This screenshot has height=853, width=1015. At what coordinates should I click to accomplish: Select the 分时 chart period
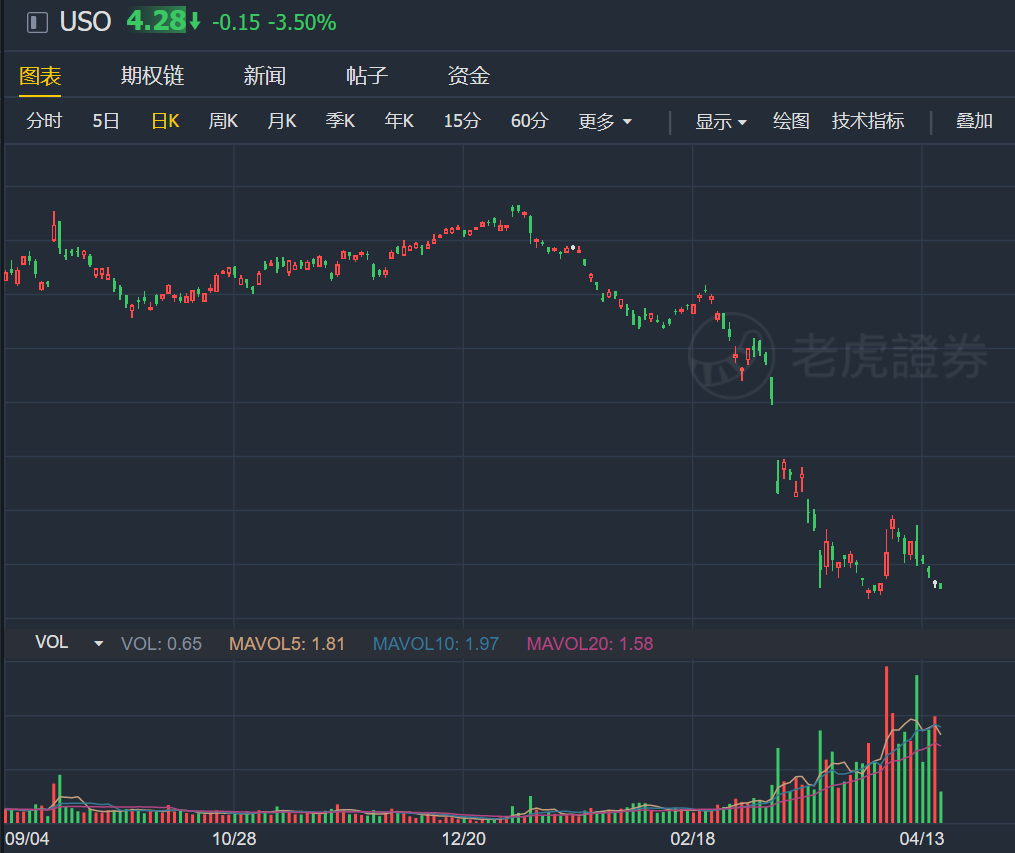(44, 121)
